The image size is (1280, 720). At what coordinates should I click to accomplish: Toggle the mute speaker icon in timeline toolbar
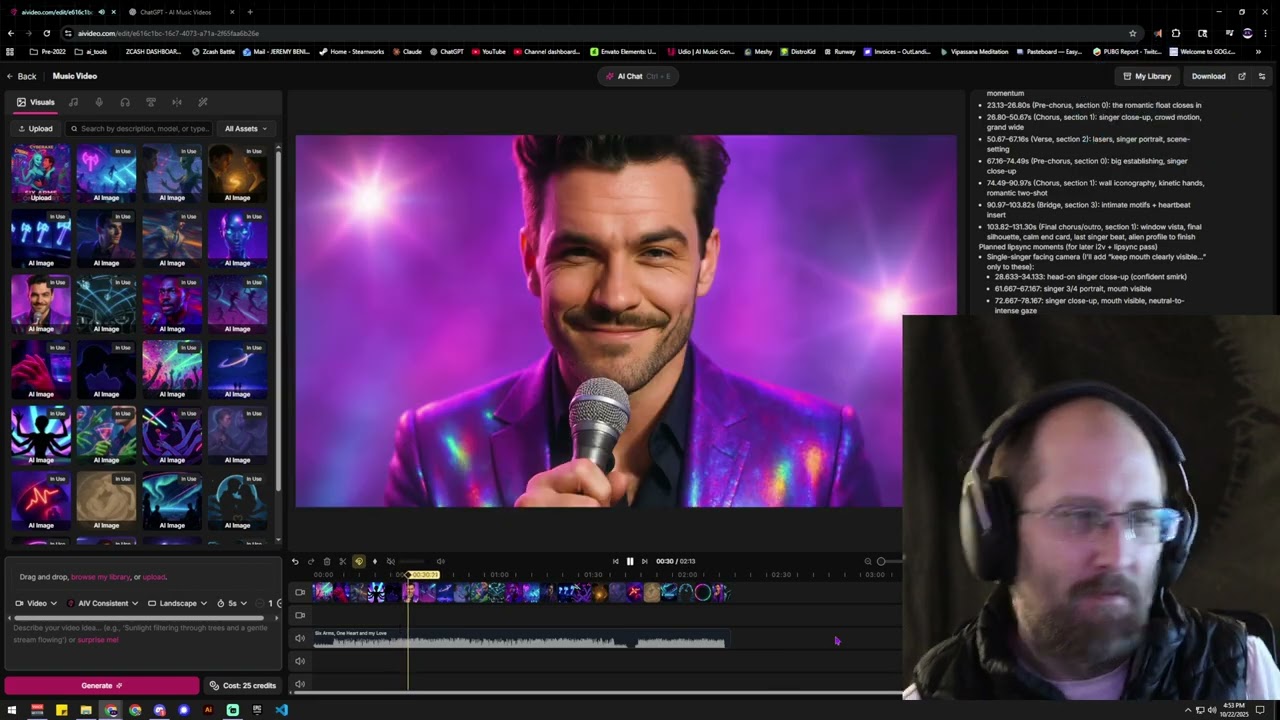tap(391, 561)
